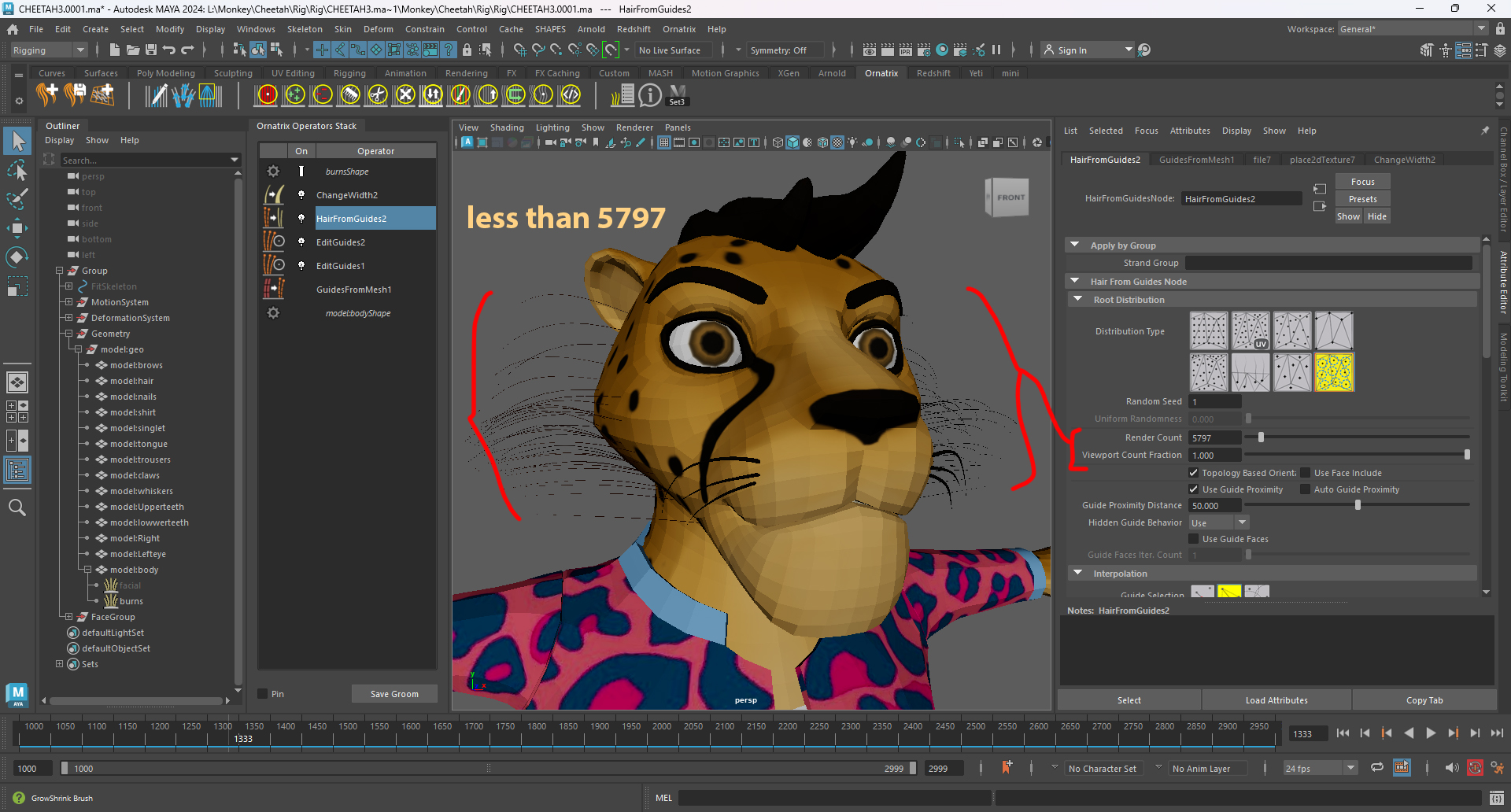Image resolution: width=1511 pixels, height=812 pixels.
Task: Click the Maya home icon in menu bar
Action: click(x=13, y=29)
